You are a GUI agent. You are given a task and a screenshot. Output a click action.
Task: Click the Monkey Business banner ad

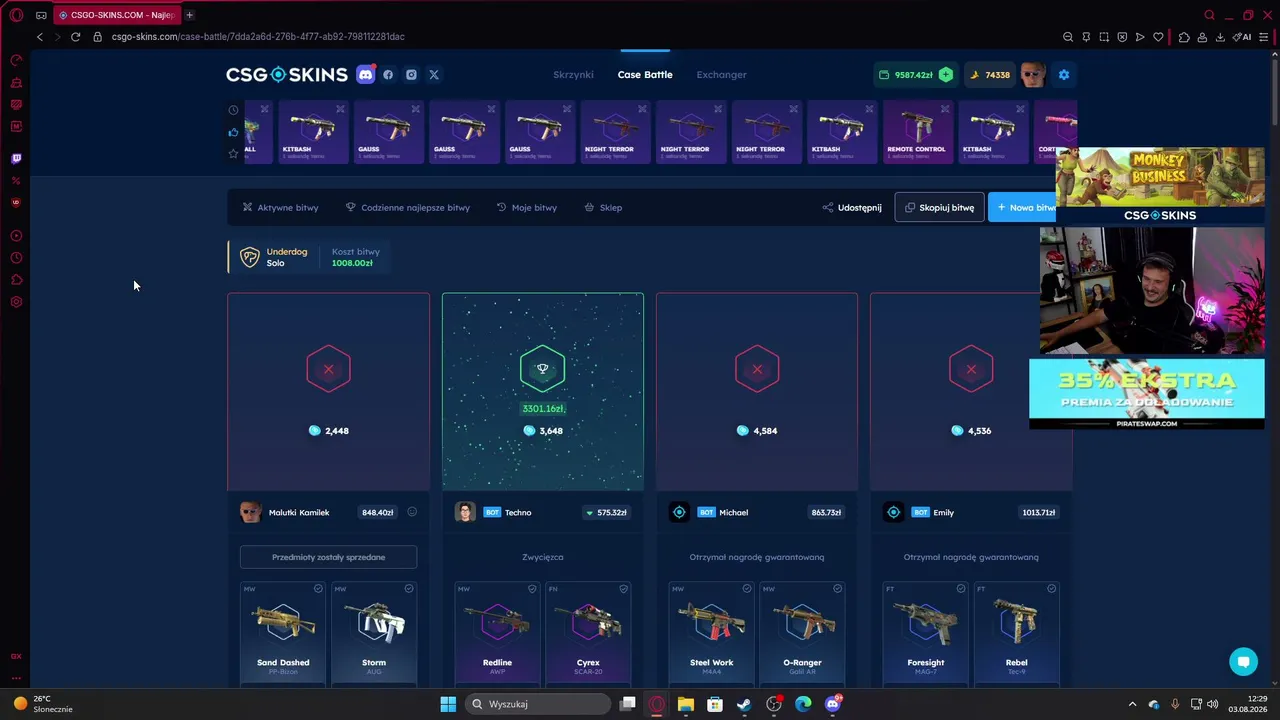coord(1160,185)
